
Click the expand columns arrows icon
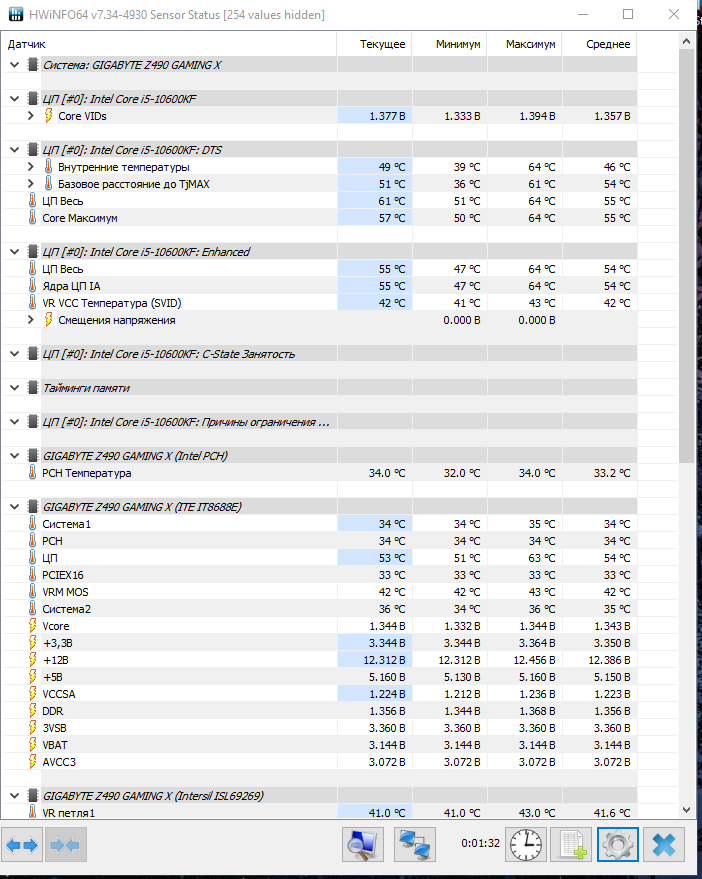click(x=22, y=845)
